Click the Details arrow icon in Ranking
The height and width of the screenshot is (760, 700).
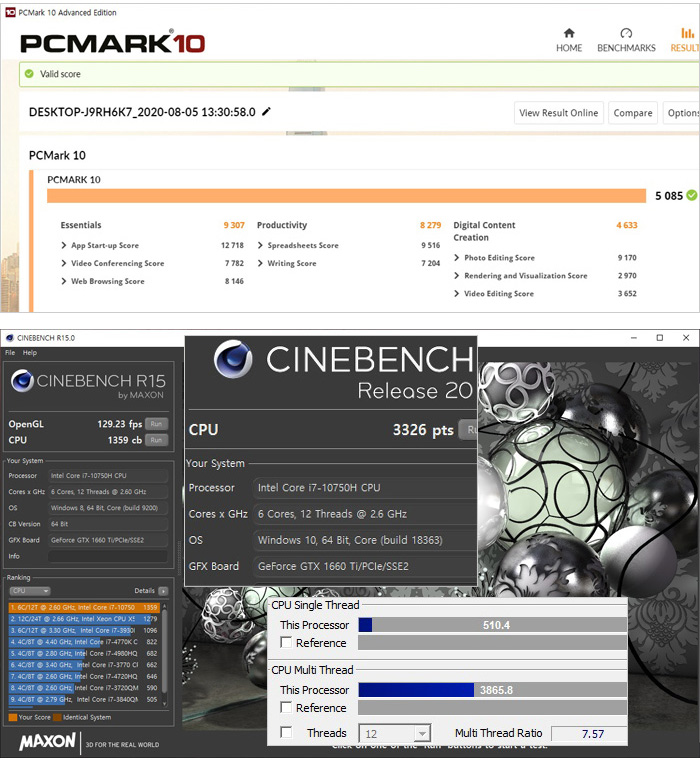tap(163, 591)
